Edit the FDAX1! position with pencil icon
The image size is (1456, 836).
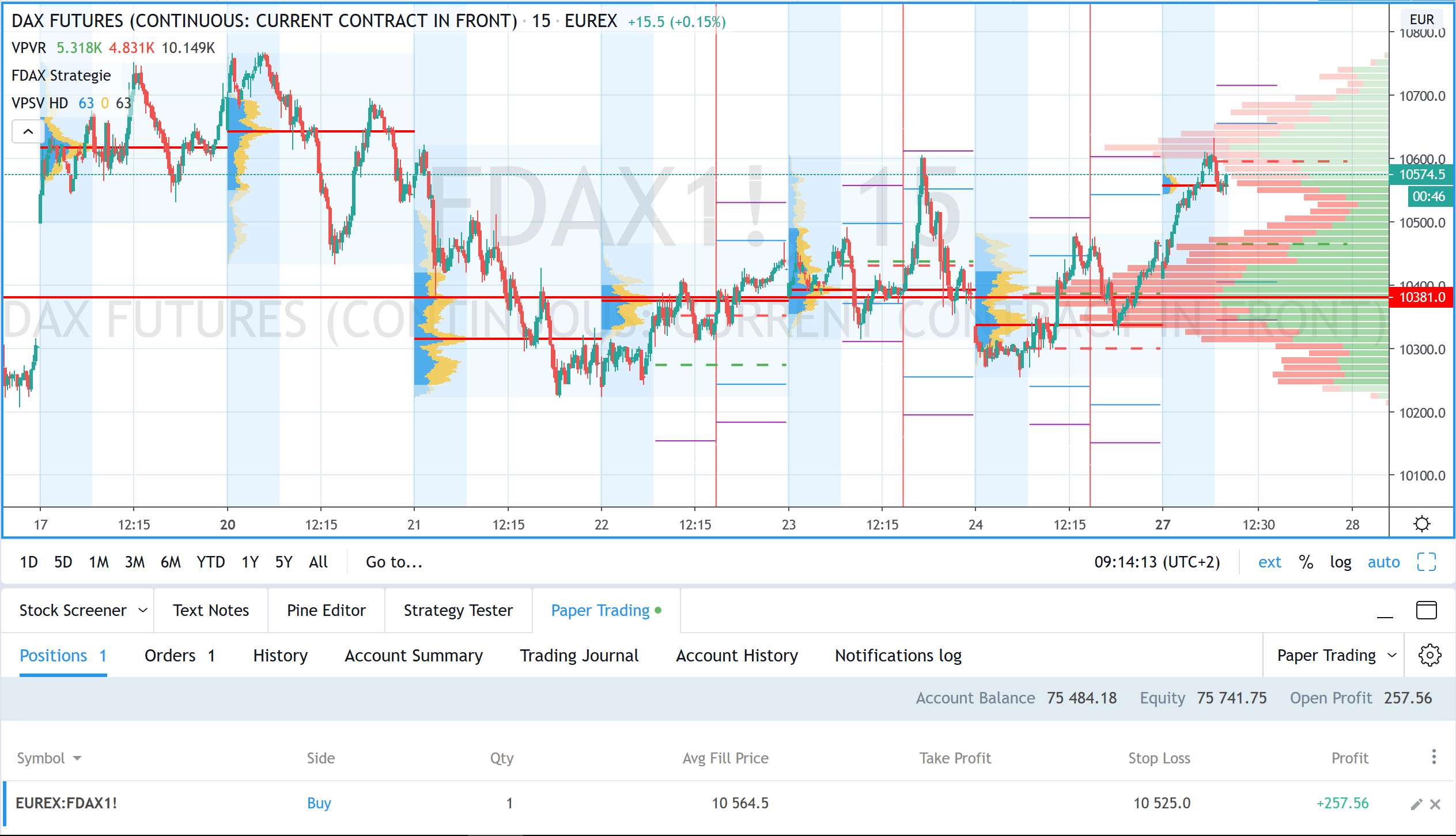coord(1416,804)
